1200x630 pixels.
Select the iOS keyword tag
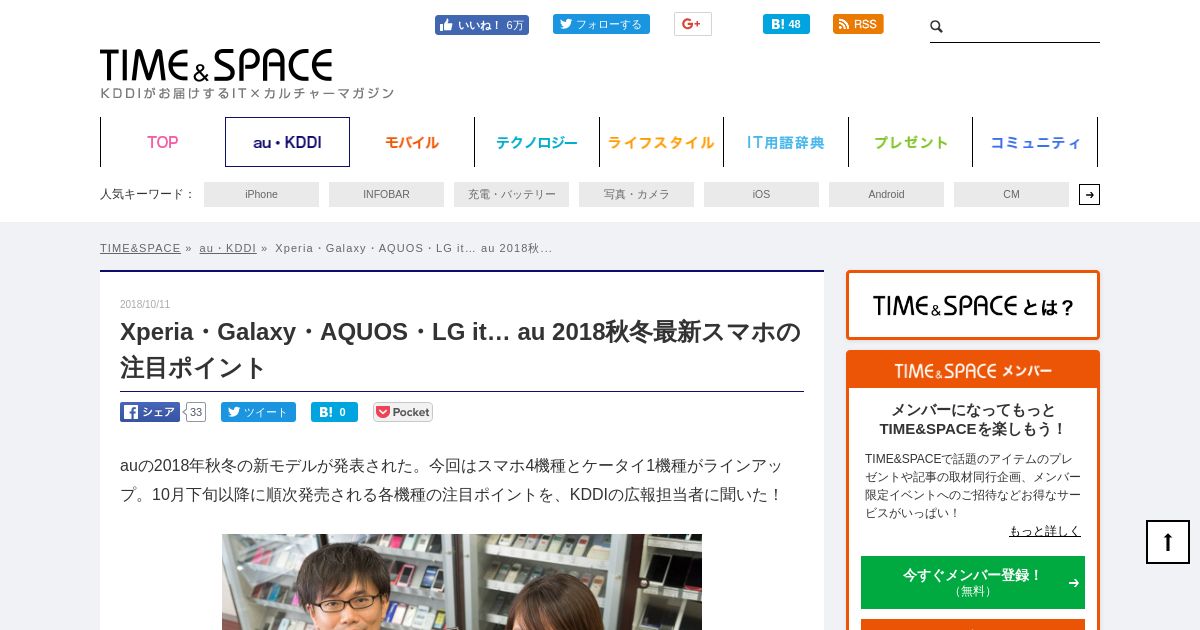tap(761, 194)
